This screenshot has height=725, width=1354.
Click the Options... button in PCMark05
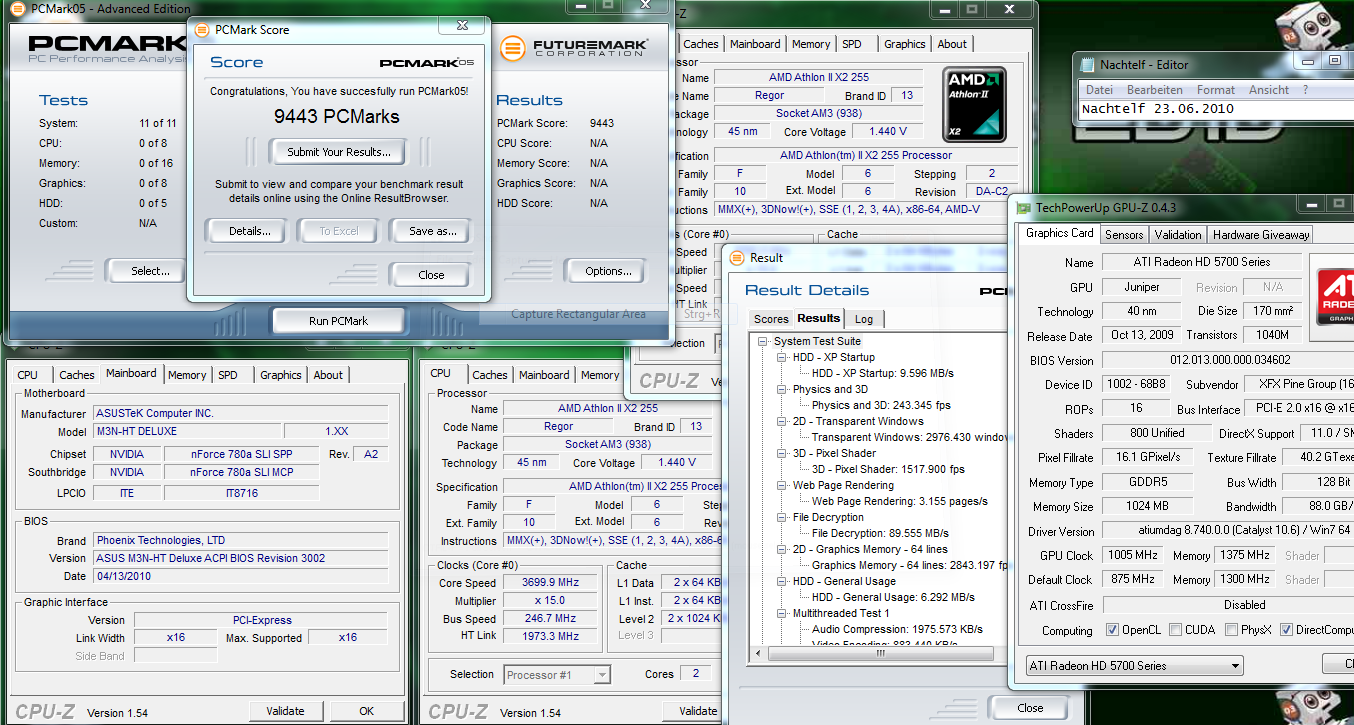pyautogui.click(x=608, y=271)
